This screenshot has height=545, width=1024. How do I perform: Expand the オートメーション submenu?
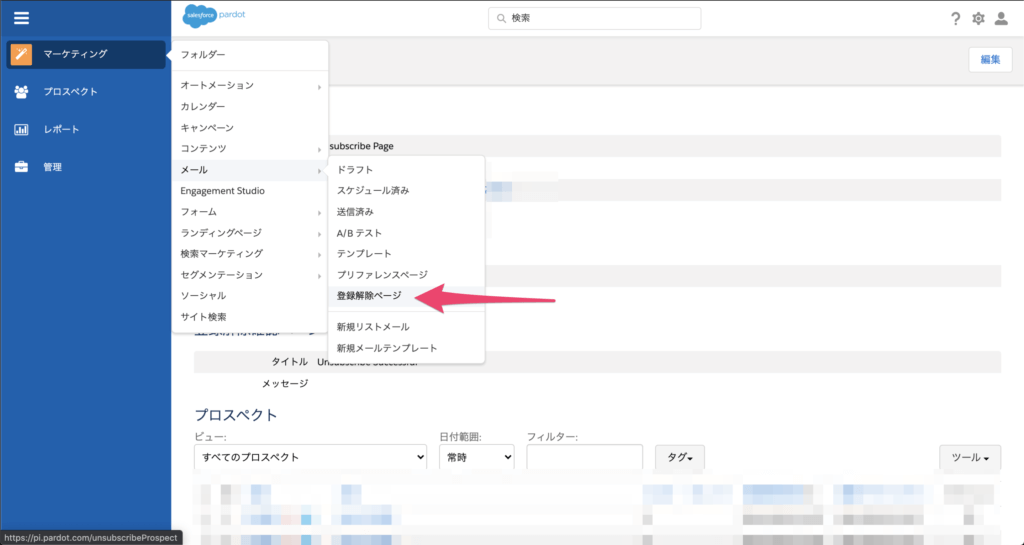click(249, 86)
